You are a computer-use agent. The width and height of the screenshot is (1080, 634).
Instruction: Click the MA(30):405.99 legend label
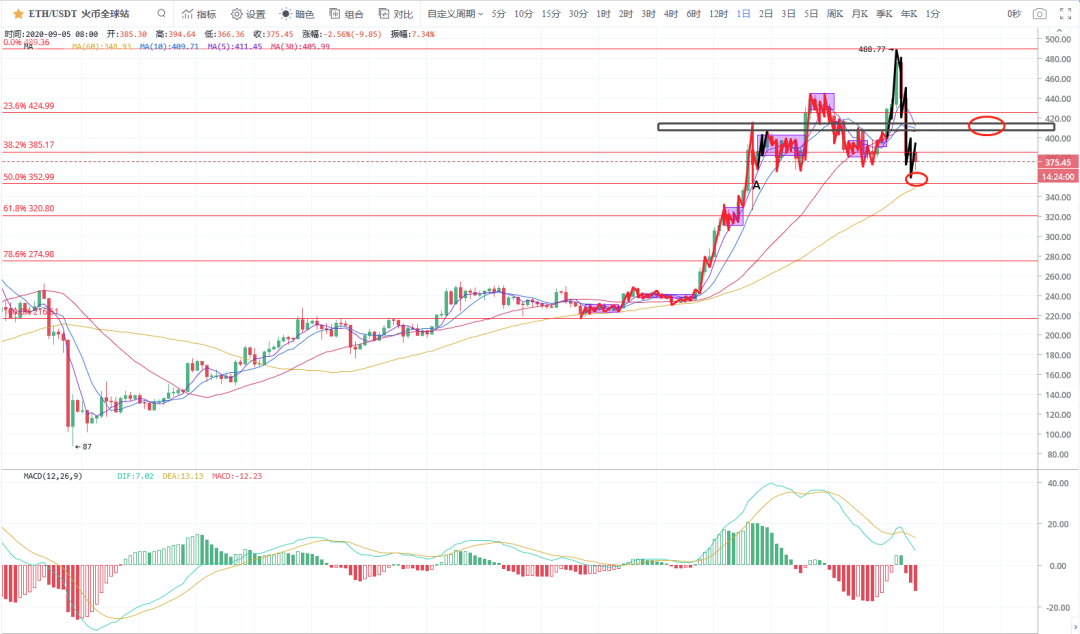coord(300,47)
